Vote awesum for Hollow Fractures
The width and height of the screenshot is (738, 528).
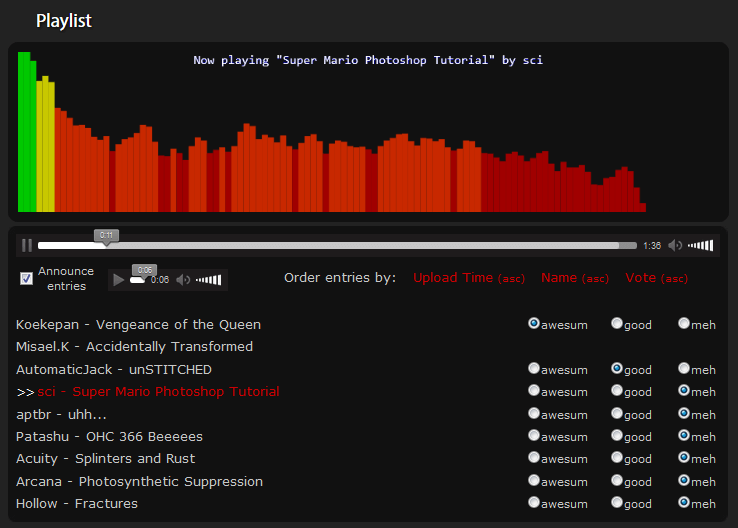click(x=534, y=502)
